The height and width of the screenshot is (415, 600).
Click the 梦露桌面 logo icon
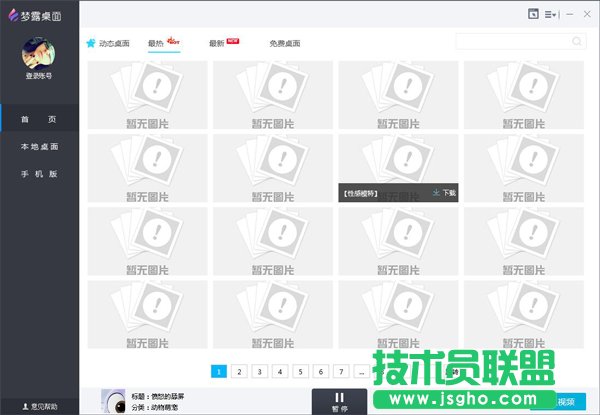(x=13, y=14)
